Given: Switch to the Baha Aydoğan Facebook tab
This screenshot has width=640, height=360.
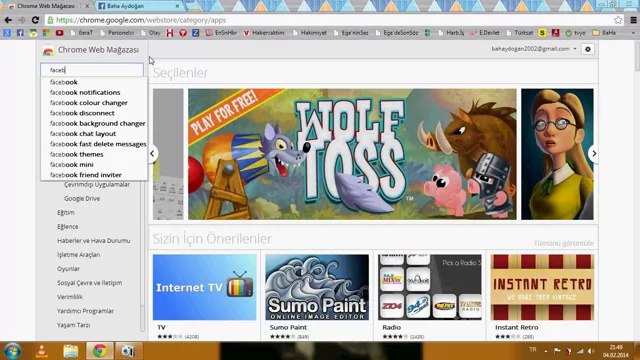Looking at the screenshot, I should [x=138, y=6].
